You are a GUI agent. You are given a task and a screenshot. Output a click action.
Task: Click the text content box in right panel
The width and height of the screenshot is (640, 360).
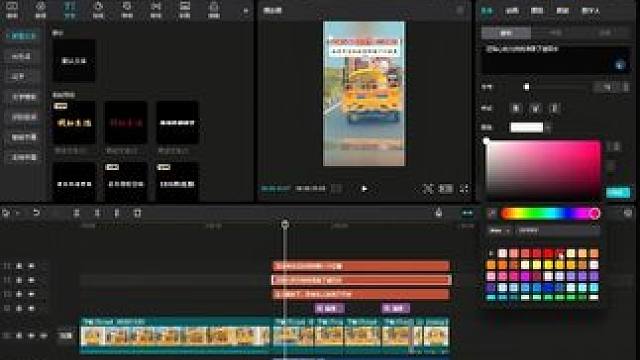point(556,60)
